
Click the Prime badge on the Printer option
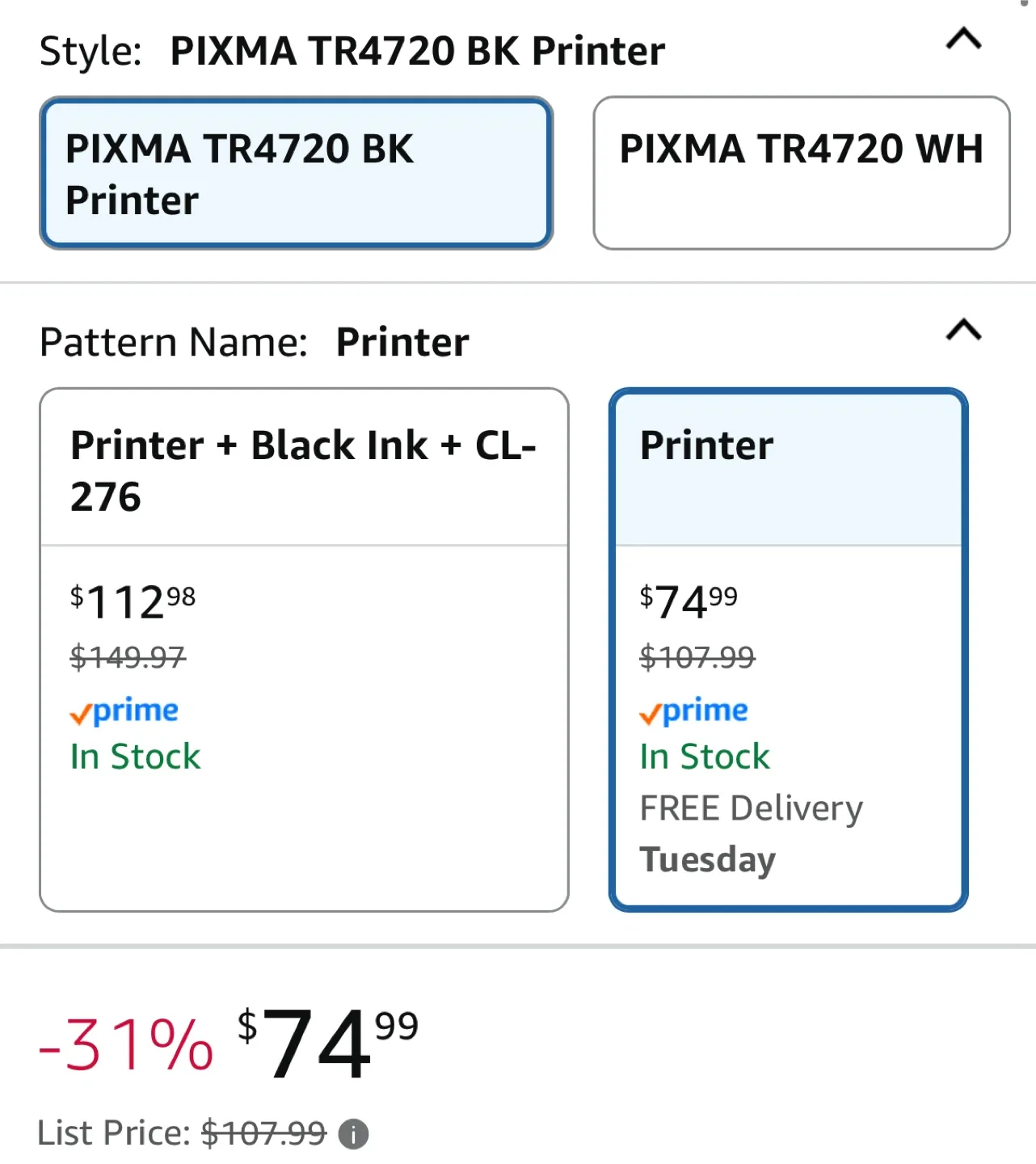(692, 711)
